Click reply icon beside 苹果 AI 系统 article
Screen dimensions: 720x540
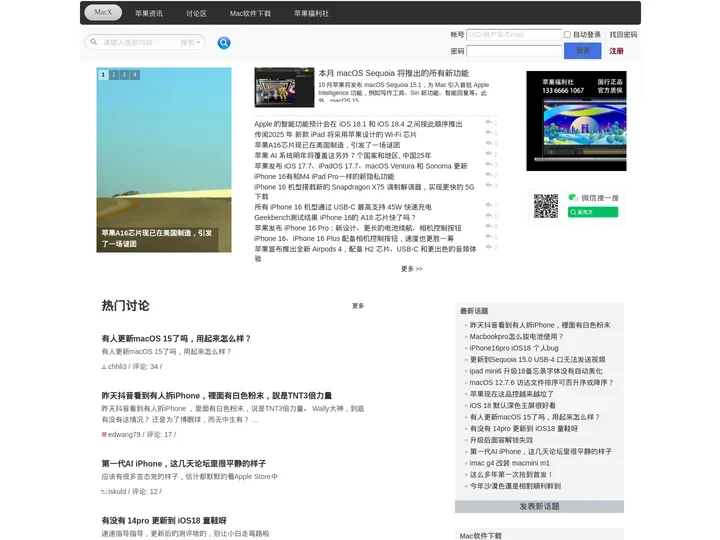pyautogui.click(x=489, y=154)
